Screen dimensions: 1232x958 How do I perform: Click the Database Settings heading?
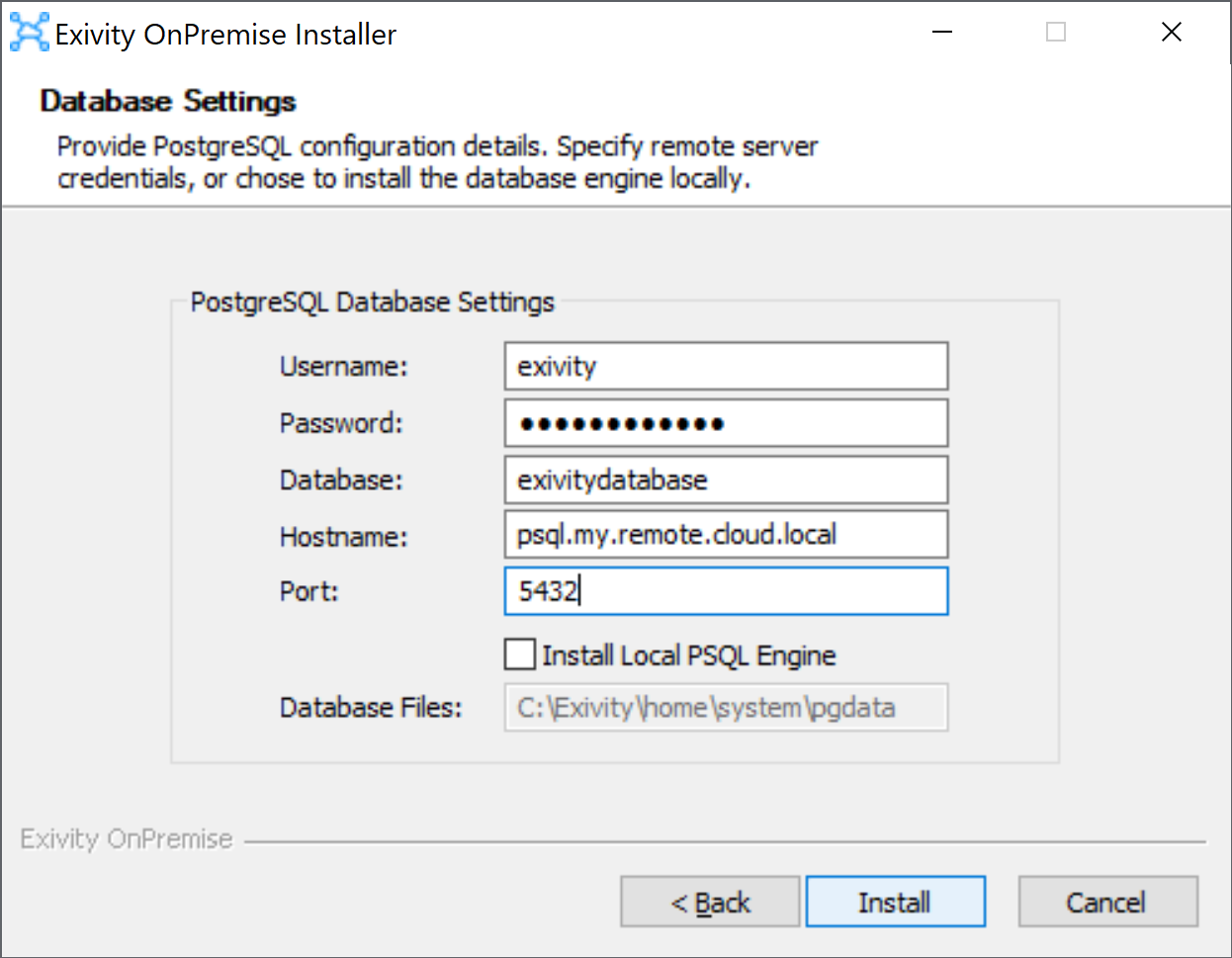(168, 101)
